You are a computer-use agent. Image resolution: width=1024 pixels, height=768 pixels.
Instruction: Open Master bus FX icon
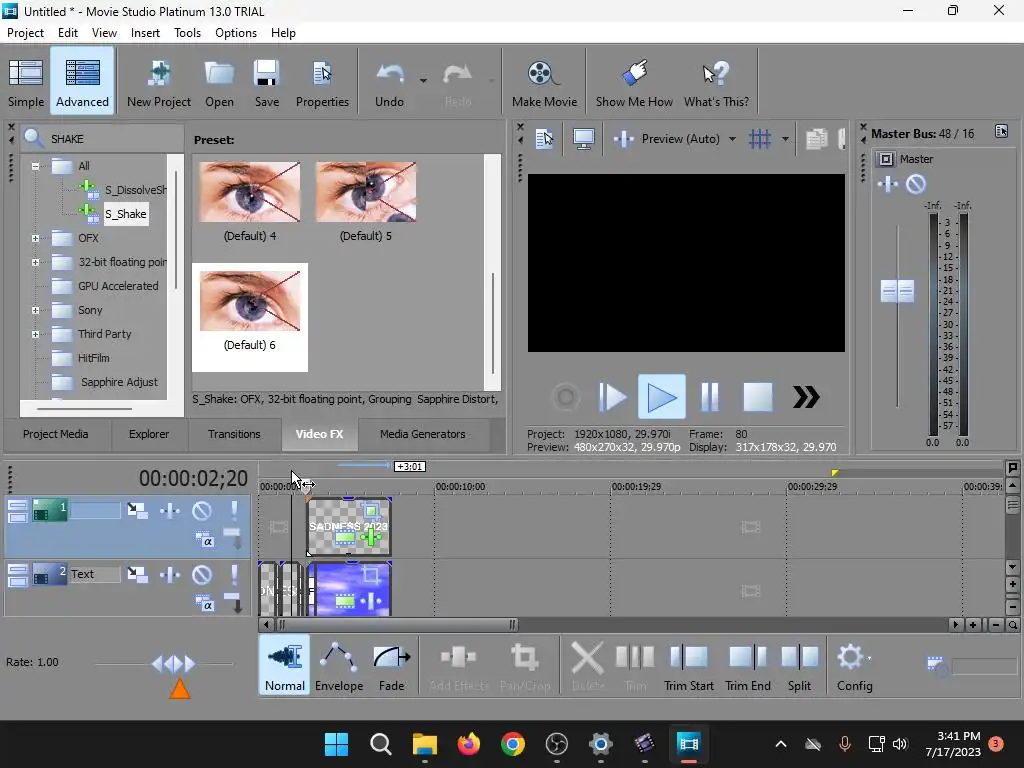(888, 185)
